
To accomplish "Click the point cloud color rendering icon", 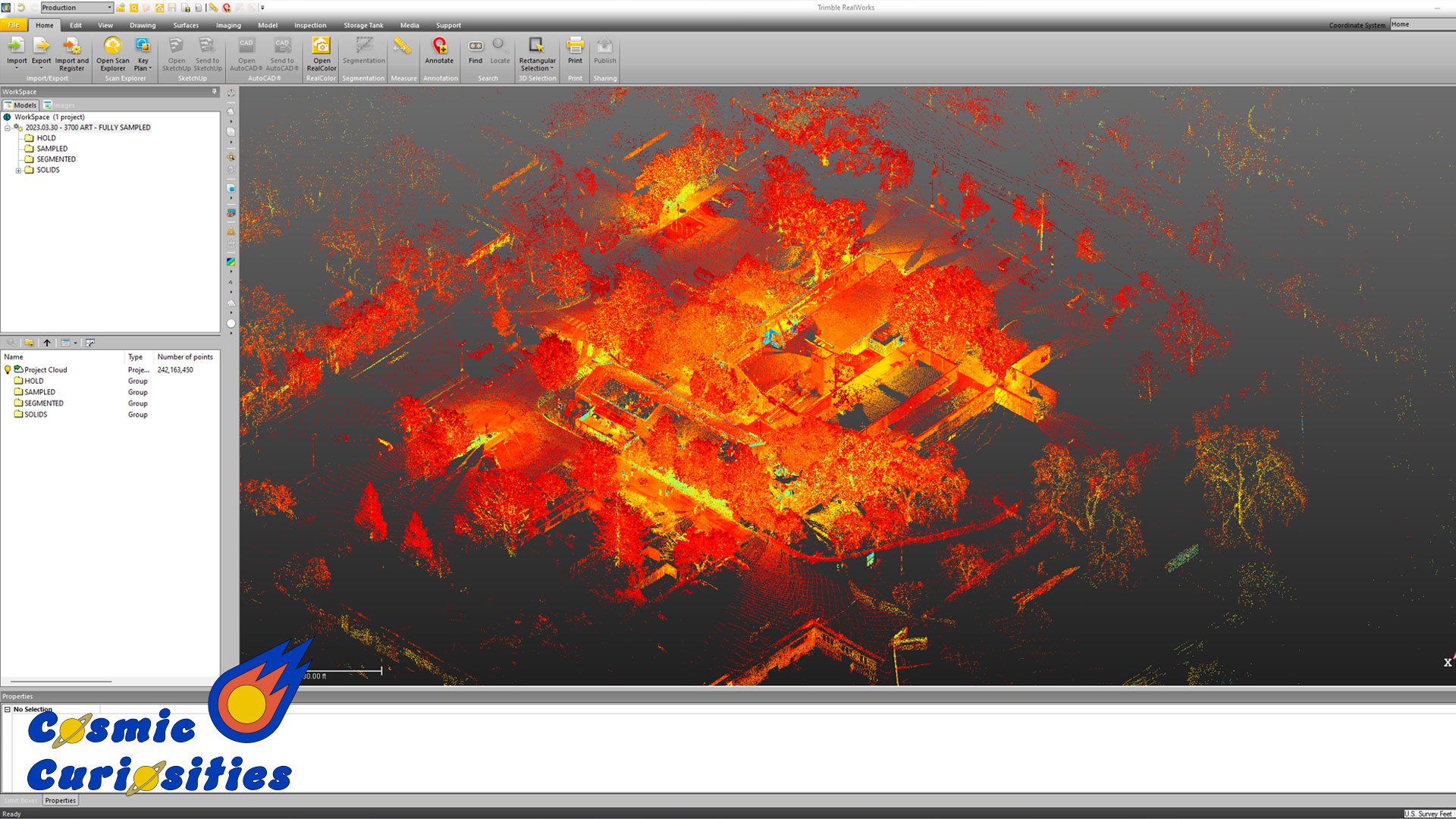I will (231, 262).
